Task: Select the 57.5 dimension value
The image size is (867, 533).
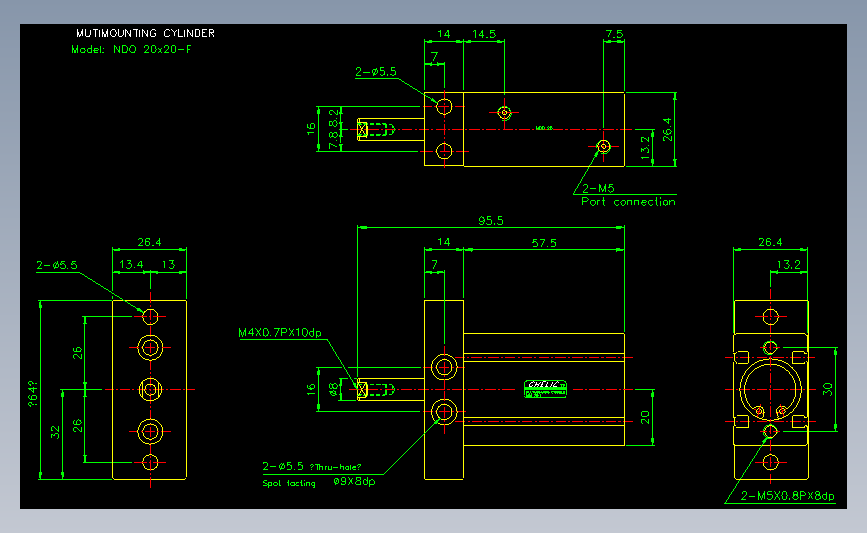Action: point(544,243)
